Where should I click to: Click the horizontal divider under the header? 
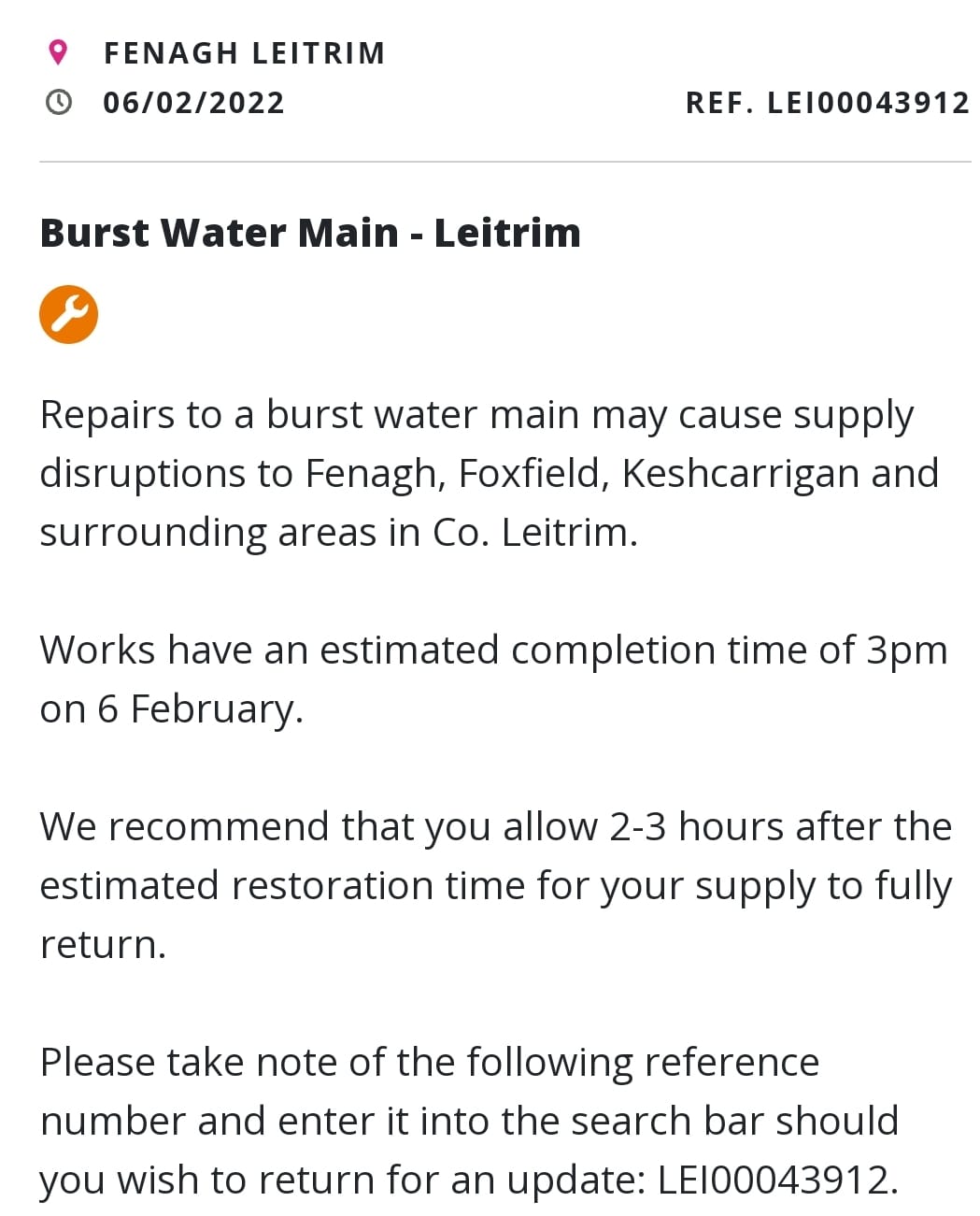(505, 162)
